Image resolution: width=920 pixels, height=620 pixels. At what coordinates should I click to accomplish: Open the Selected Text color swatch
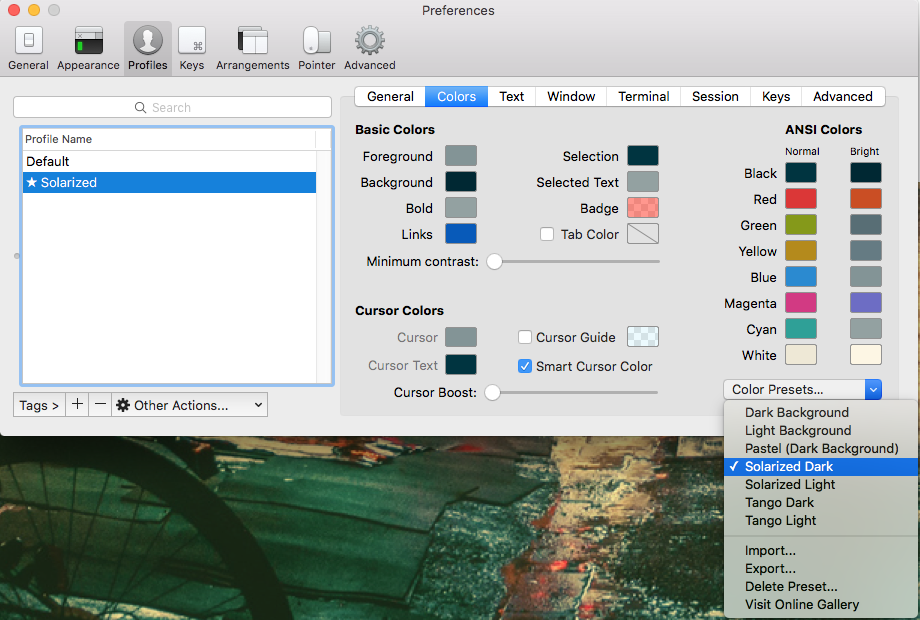pyautogui.click(x=643, y=182)
